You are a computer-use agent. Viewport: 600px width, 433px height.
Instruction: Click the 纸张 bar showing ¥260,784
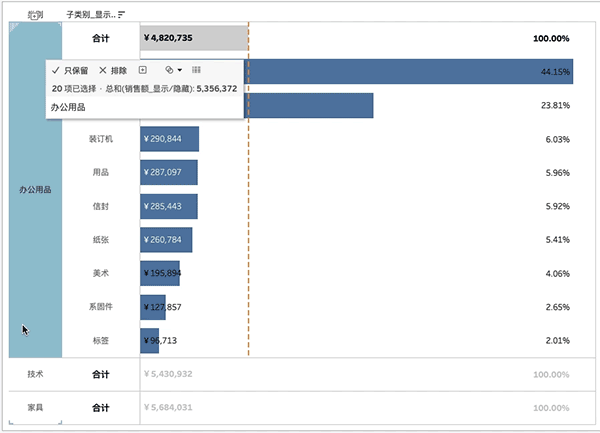[166, 240]
